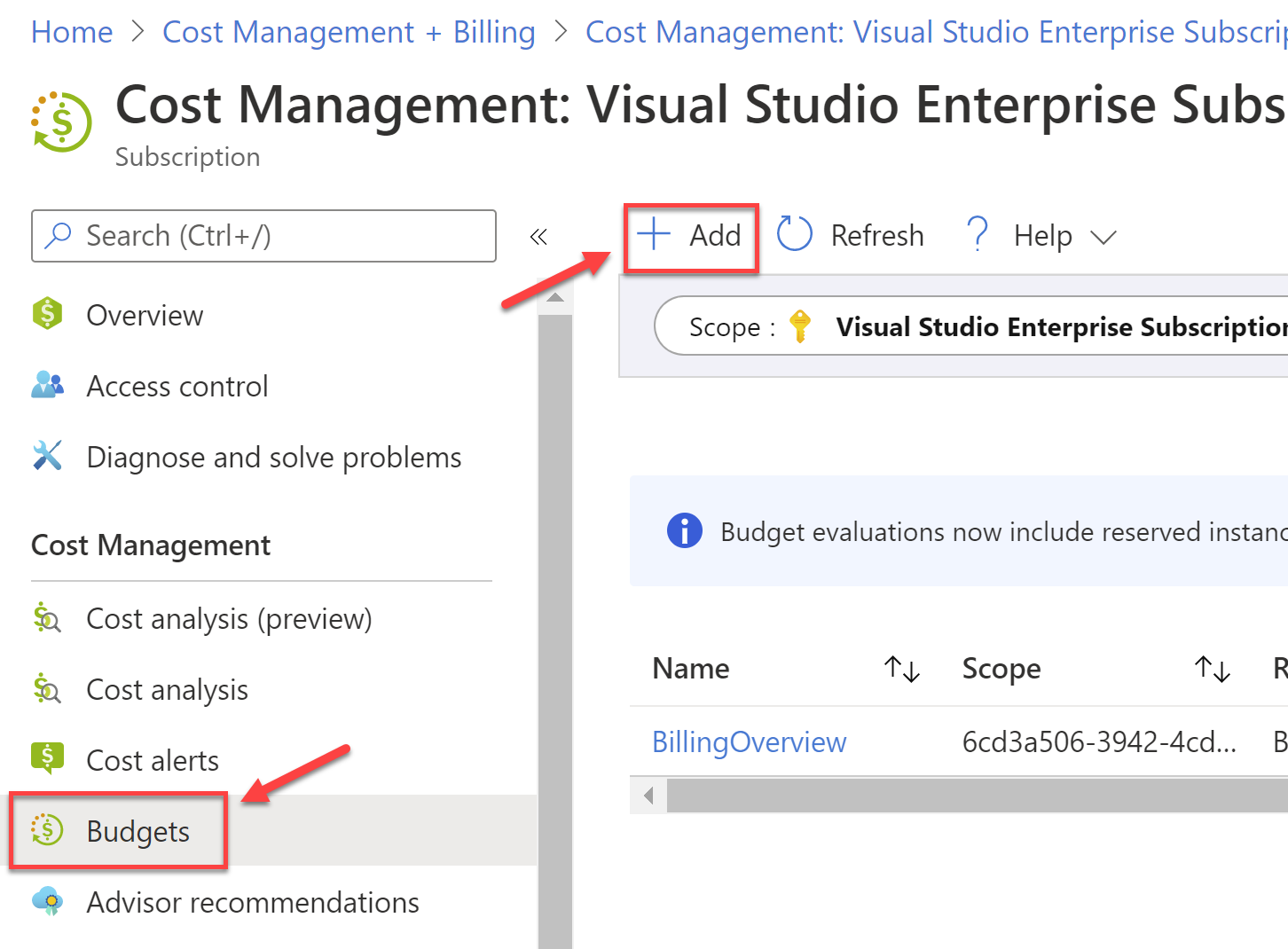
Task: Click the Diagnose wrench icon
Action: point(47,456)
